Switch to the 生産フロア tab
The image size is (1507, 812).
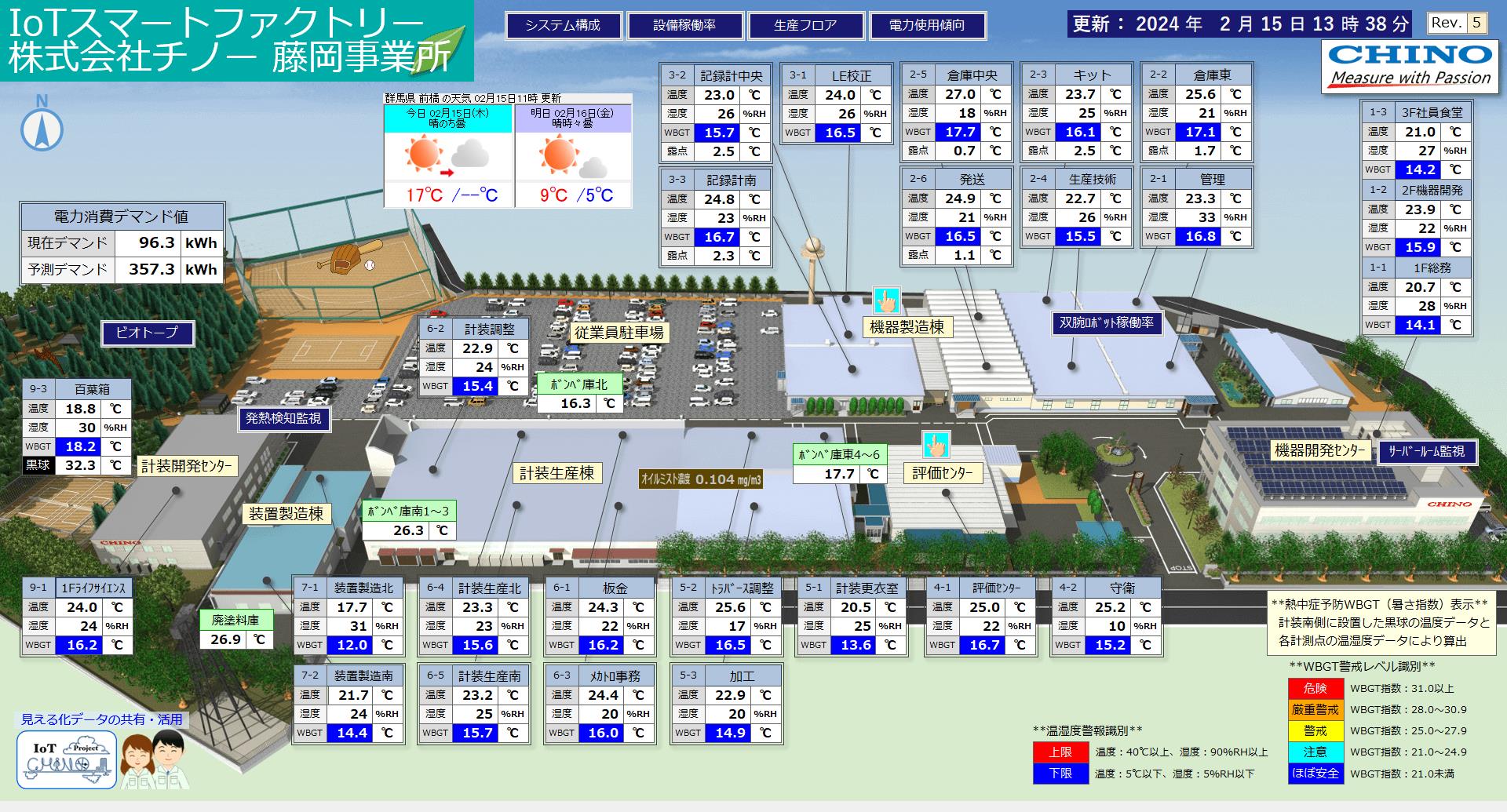(805, 25)
